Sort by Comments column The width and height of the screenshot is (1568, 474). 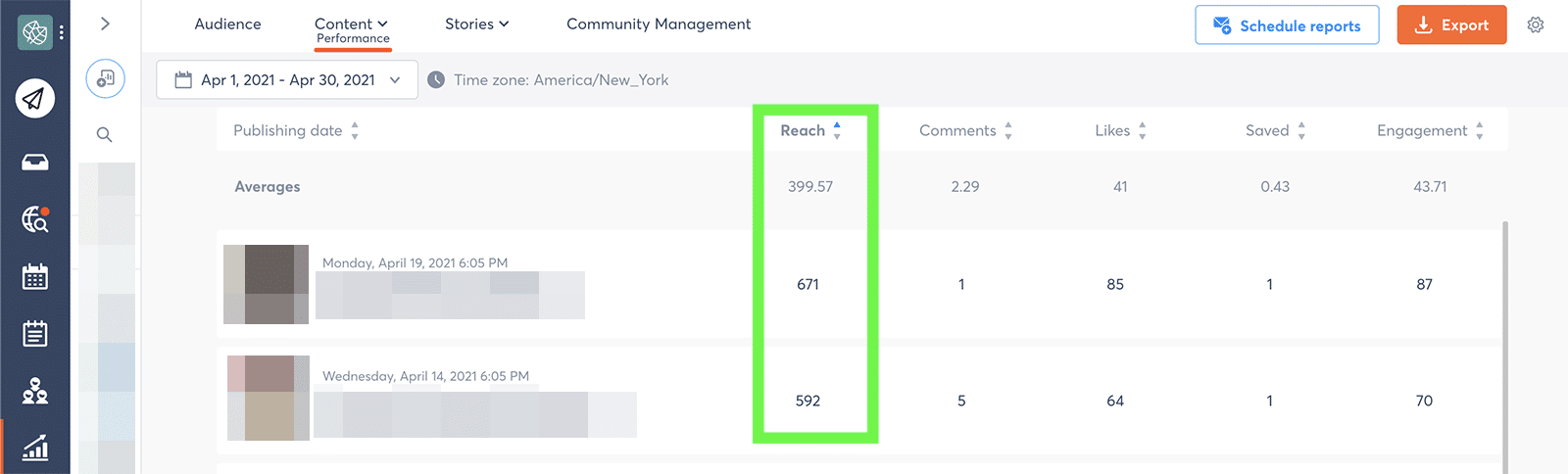(965, 130)
